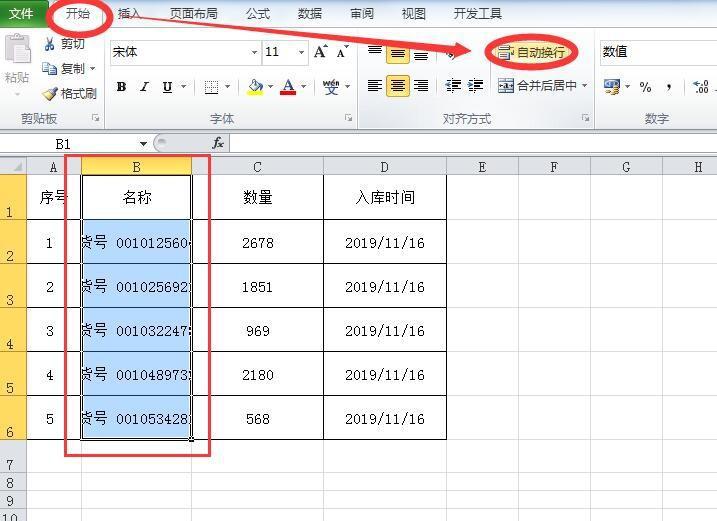
Task: Toggle middle vertical alignment
Action: tap(398, 54)
